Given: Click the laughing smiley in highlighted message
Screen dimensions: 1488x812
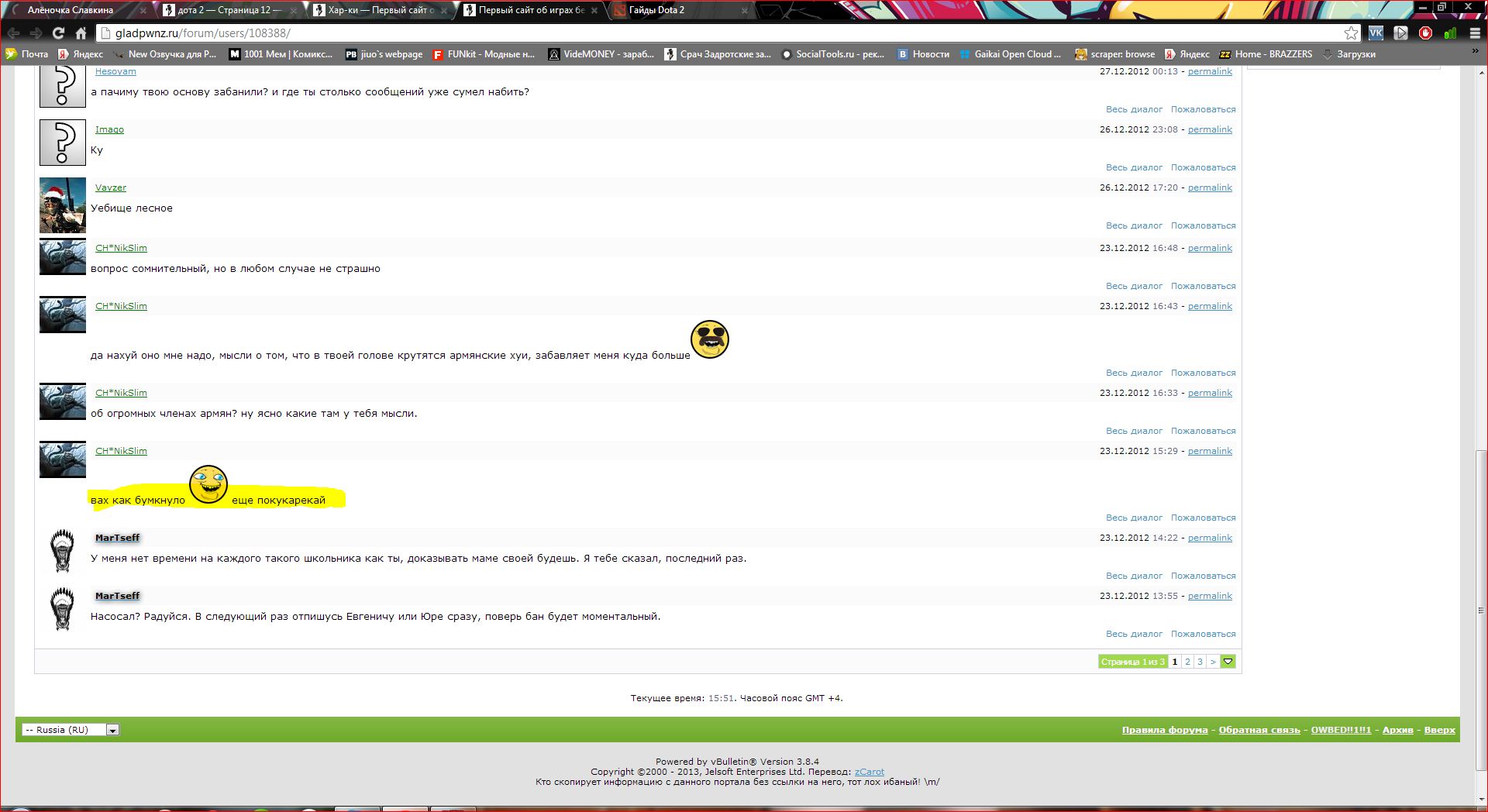Looking at the screenshot, I should [208, 484].
